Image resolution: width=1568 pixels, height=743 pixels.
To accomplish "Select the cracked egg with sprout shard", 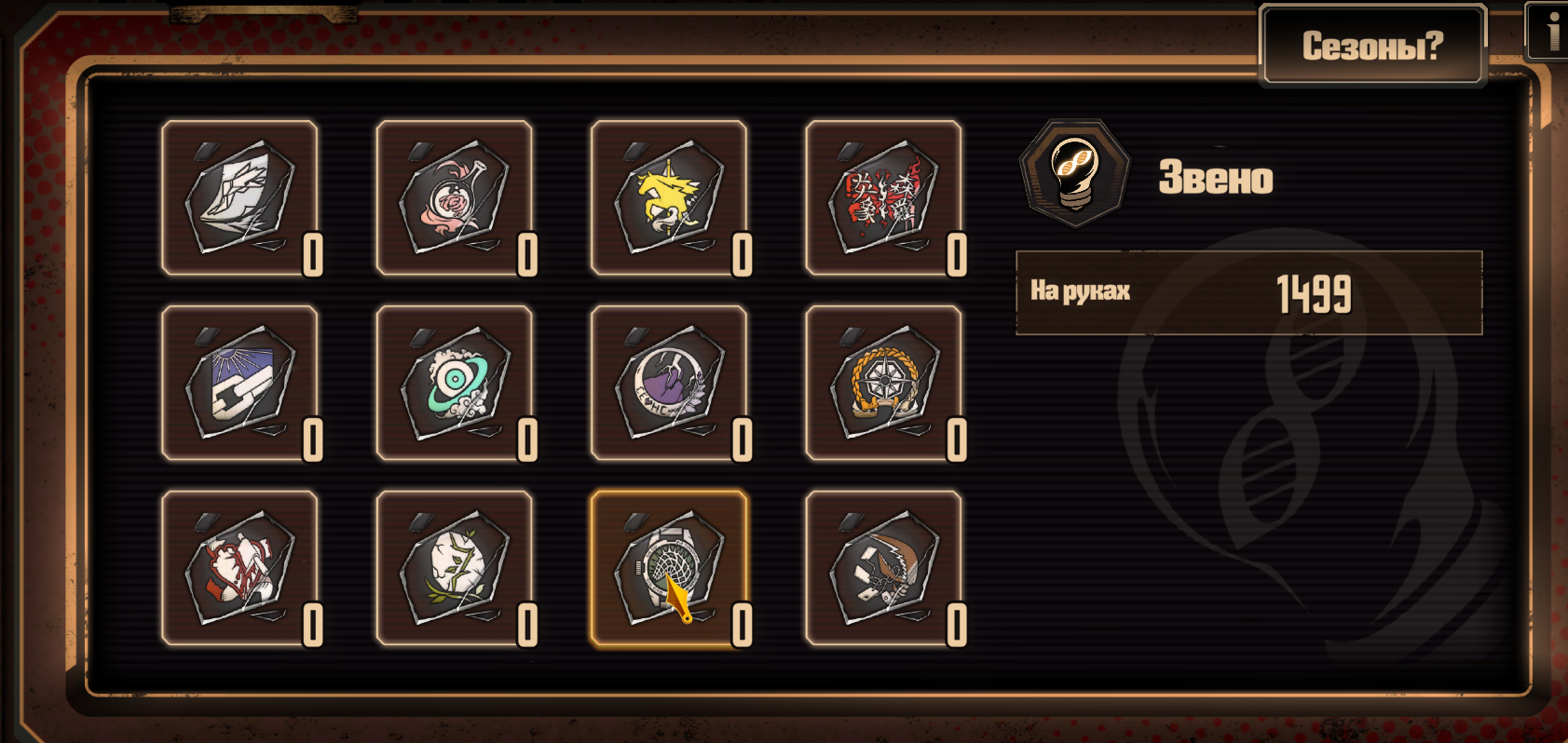I will [455, 568].
